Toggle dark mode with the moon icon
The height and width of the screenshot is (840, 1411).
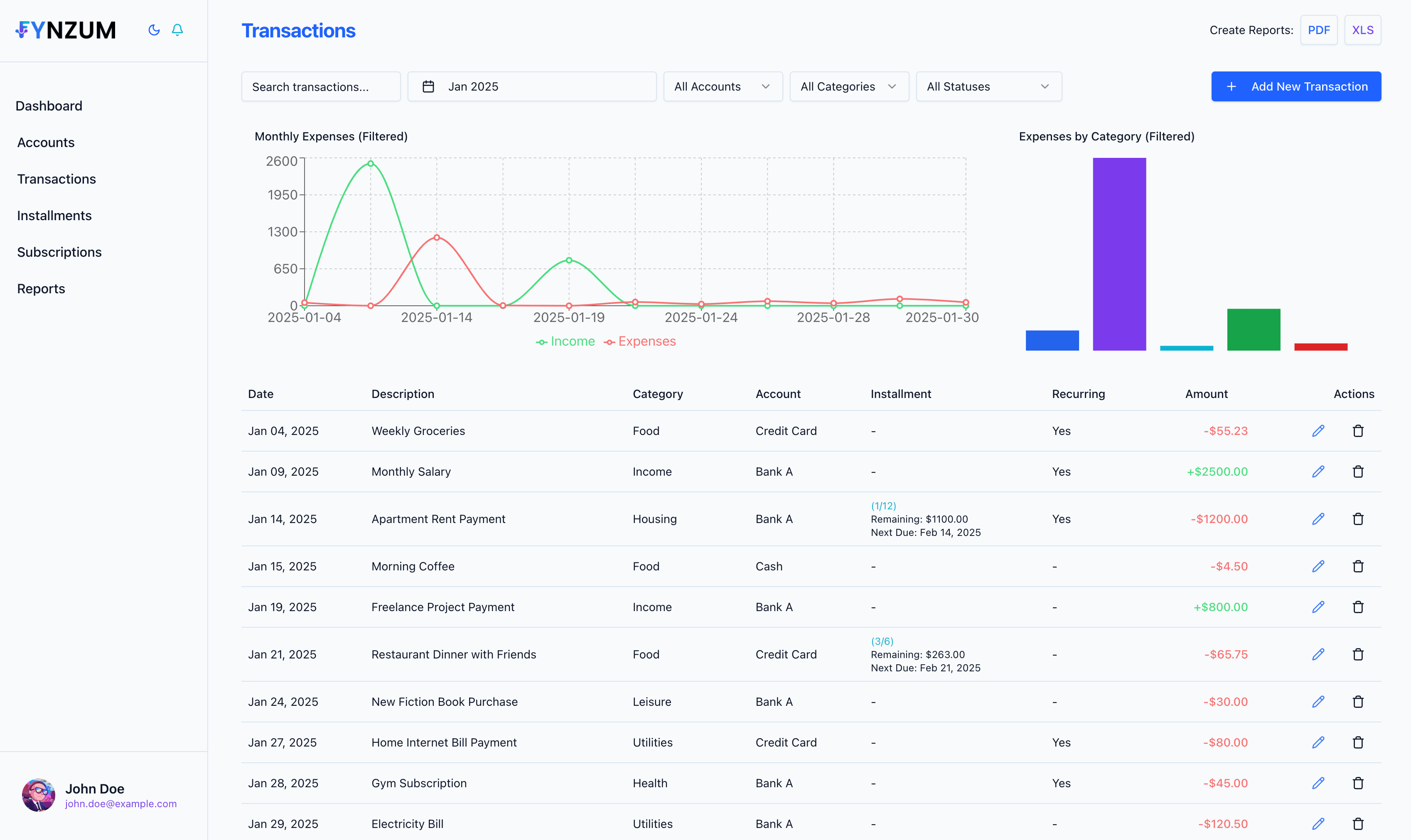click(153, 30)
